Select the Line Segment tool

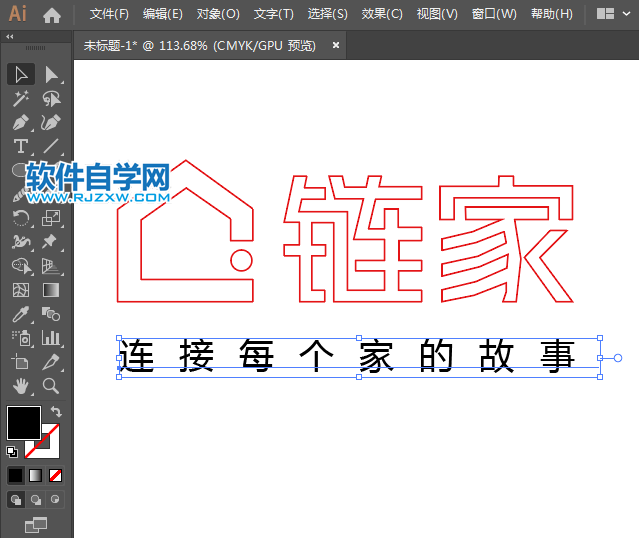pos(51,146)
